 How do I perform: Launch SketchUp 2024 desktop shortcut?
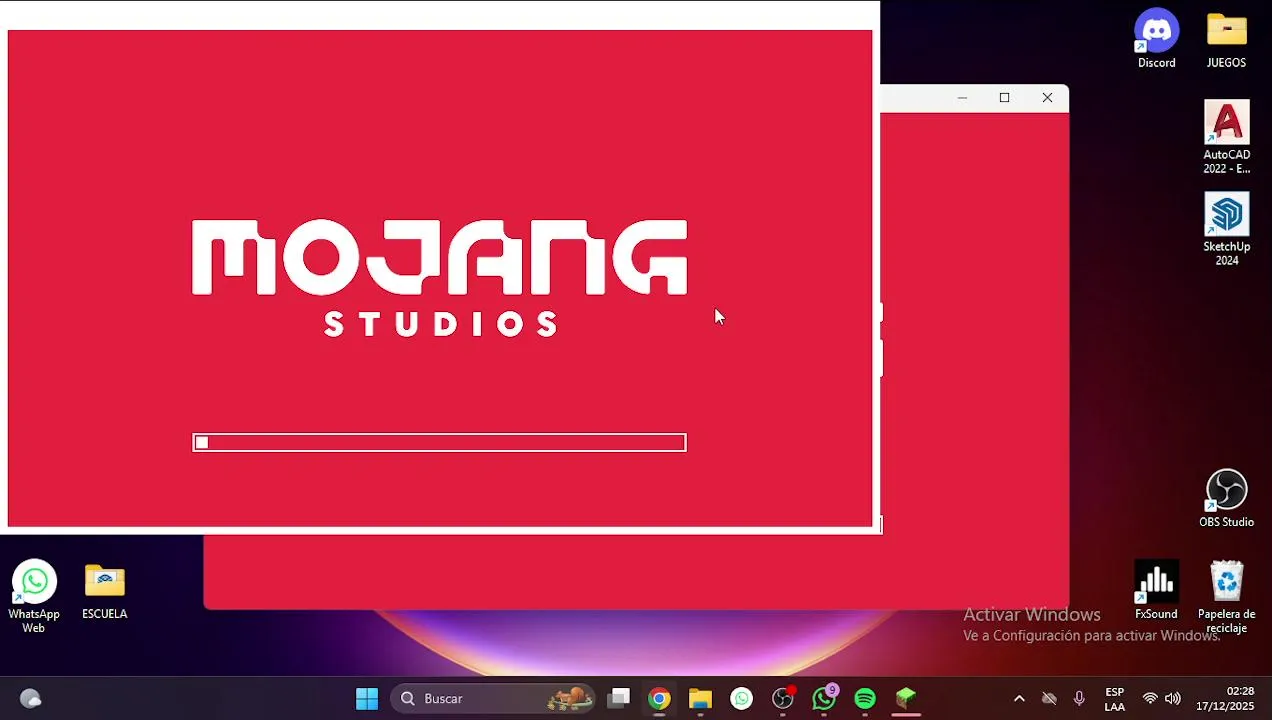coord(1226,229)
